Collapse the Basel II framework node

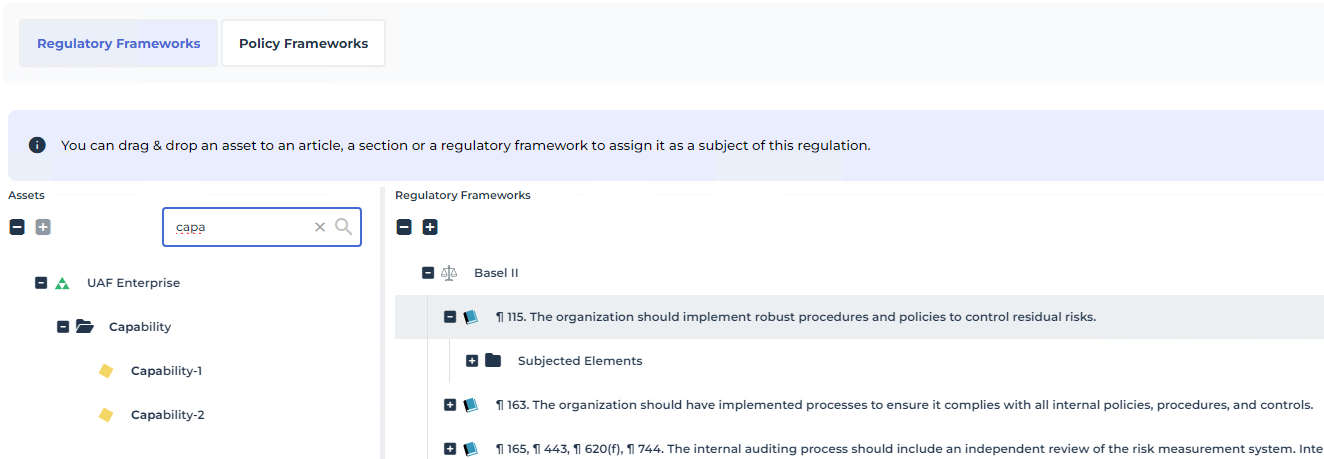[x=428, y=273]
